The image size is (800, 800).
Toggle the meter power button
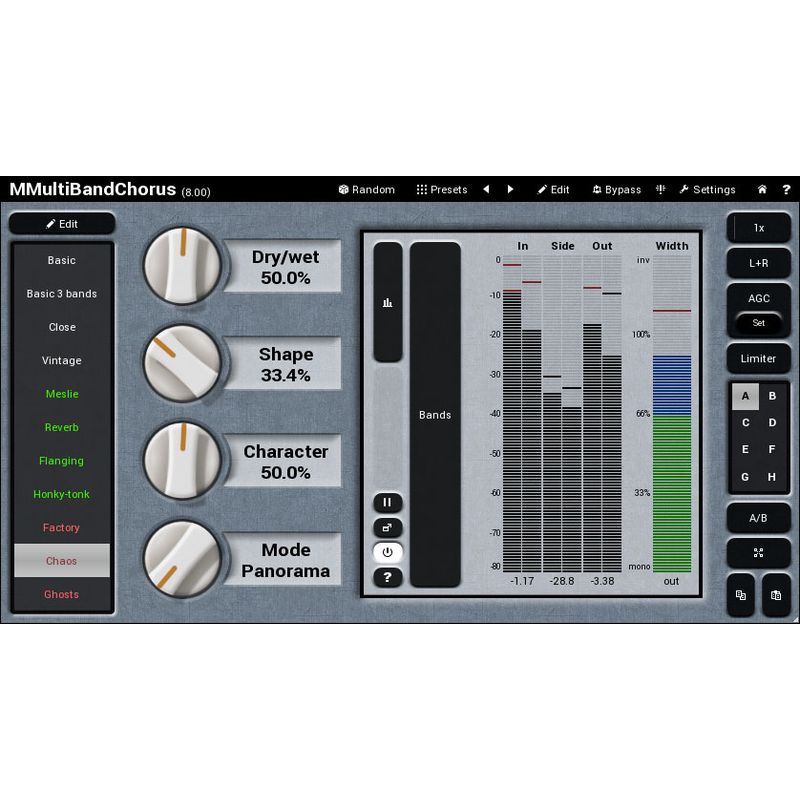tap(388, 553)
